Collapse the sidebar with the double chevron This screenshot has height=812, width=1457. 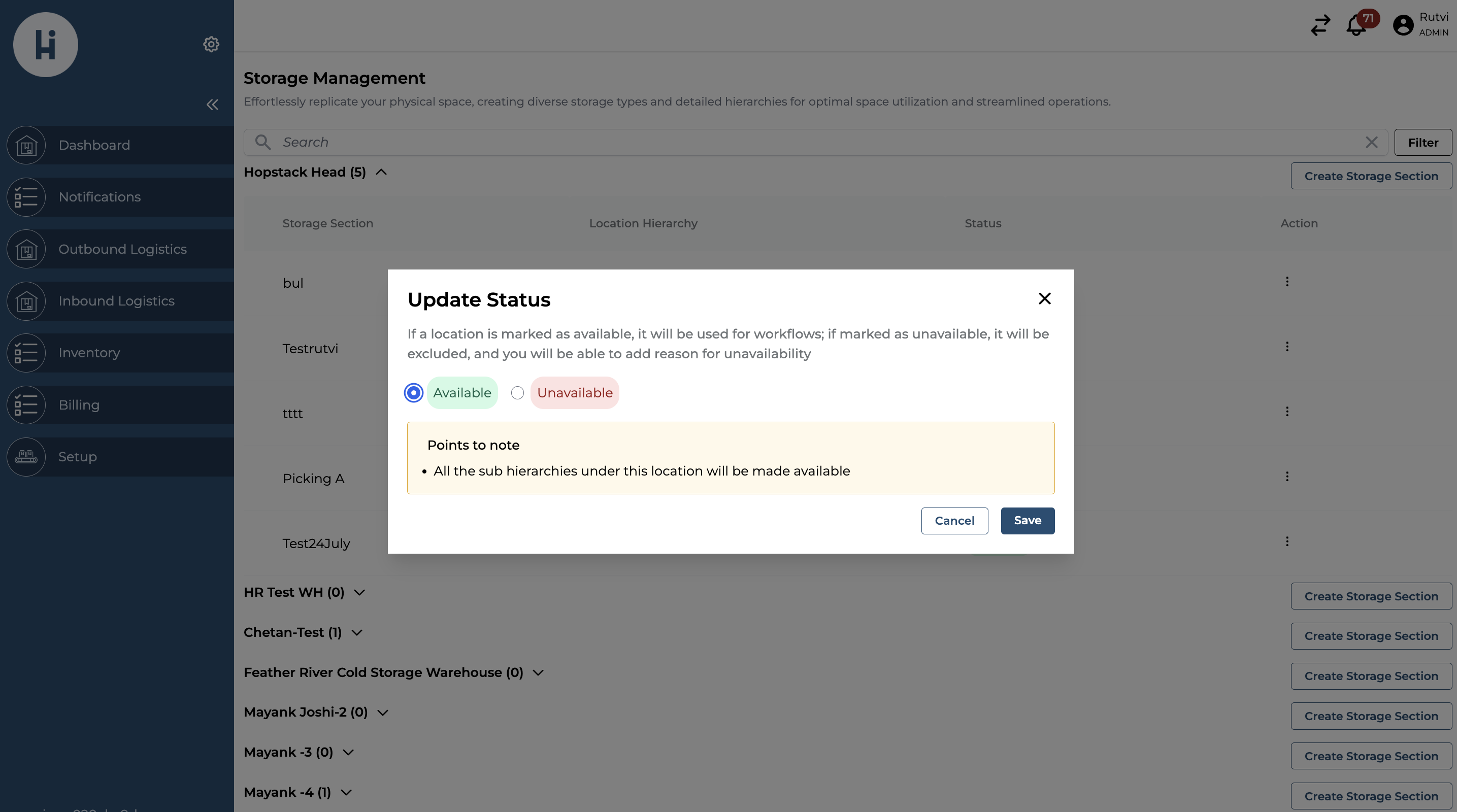213,105
